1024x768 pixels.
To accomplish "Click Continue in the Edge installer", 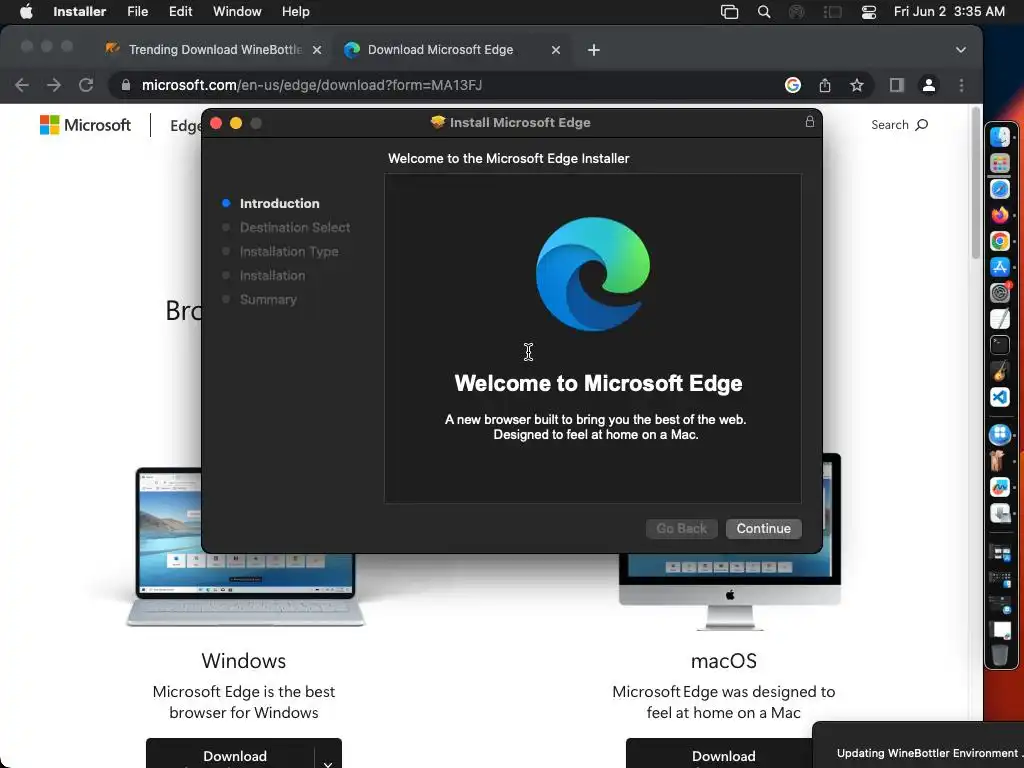I will [x=763, y=528].
